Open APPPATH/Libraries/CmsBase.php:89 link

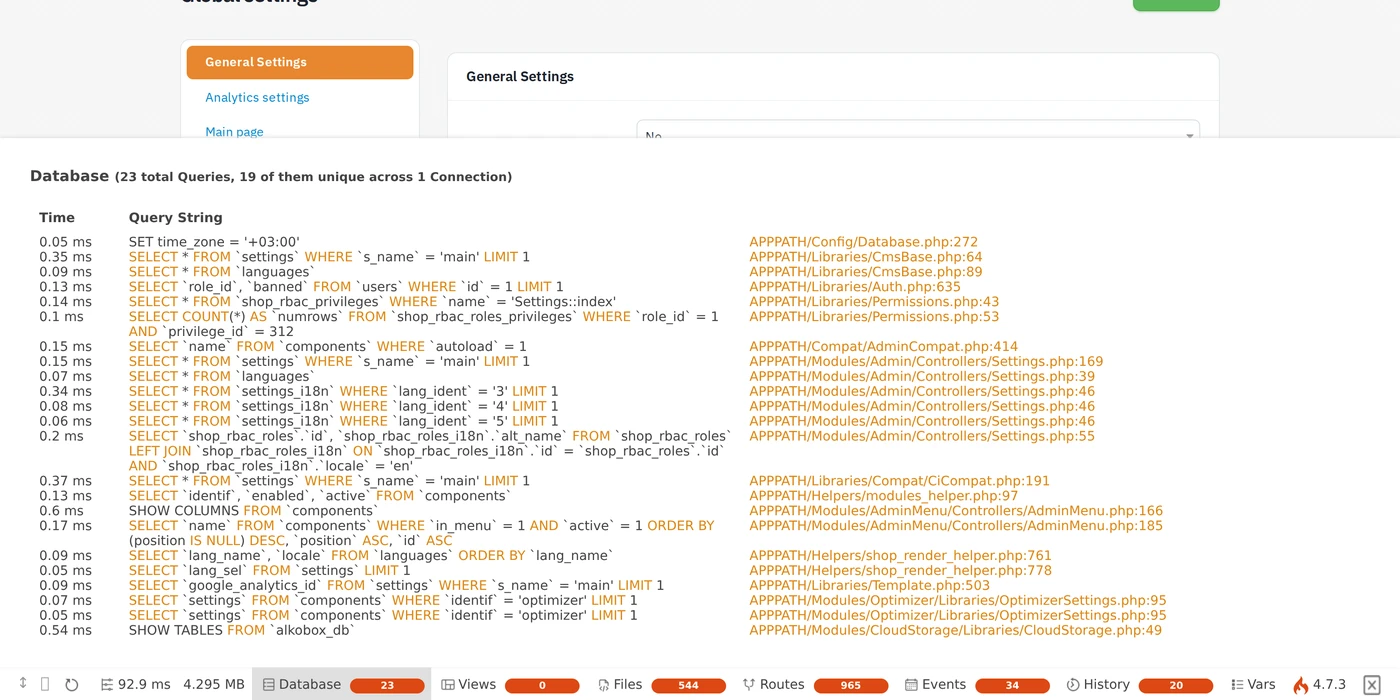865,272
